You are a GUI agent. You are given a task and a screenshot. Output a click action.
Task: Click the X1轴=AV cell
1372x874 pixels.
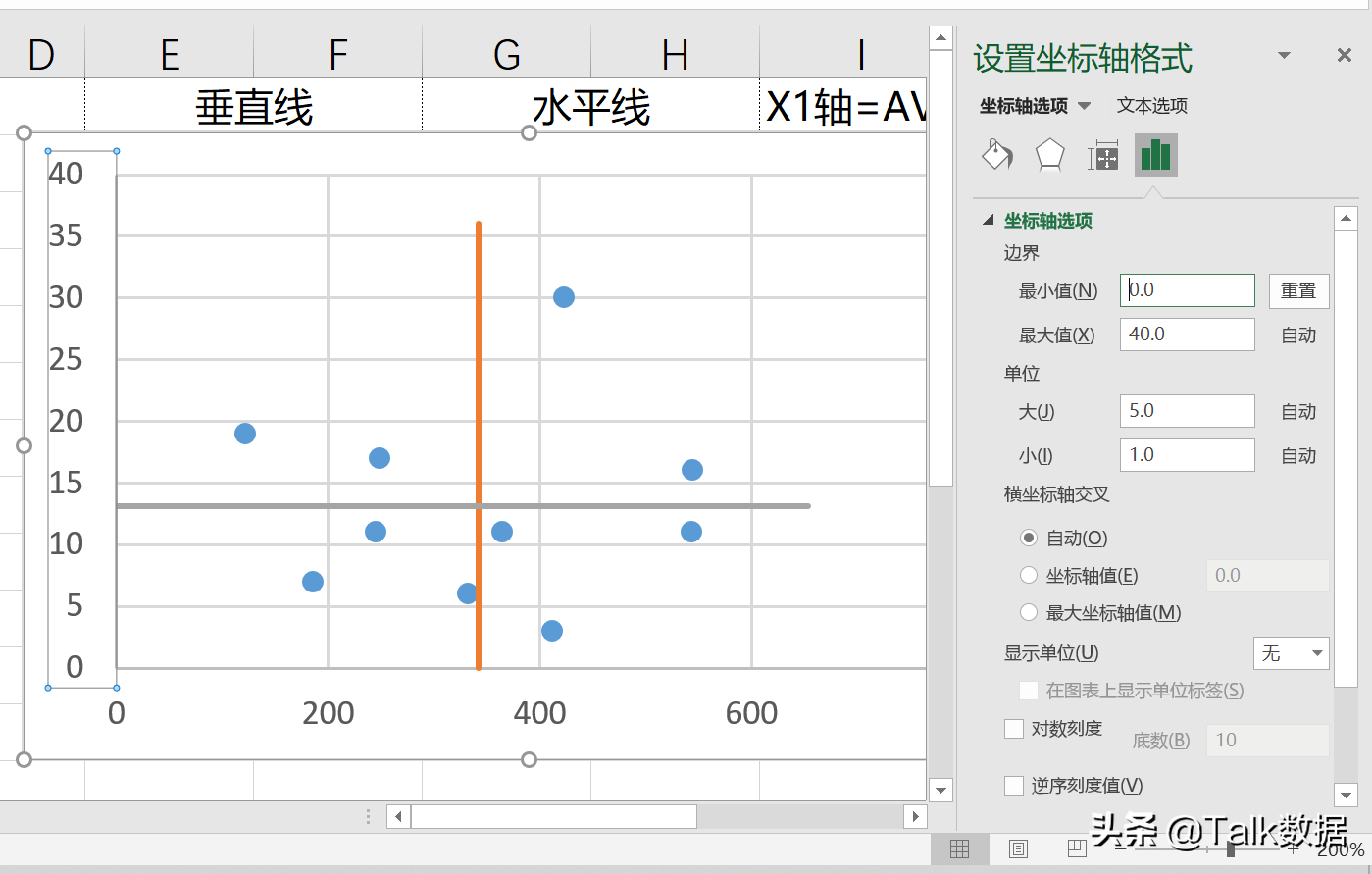(843, 106)
